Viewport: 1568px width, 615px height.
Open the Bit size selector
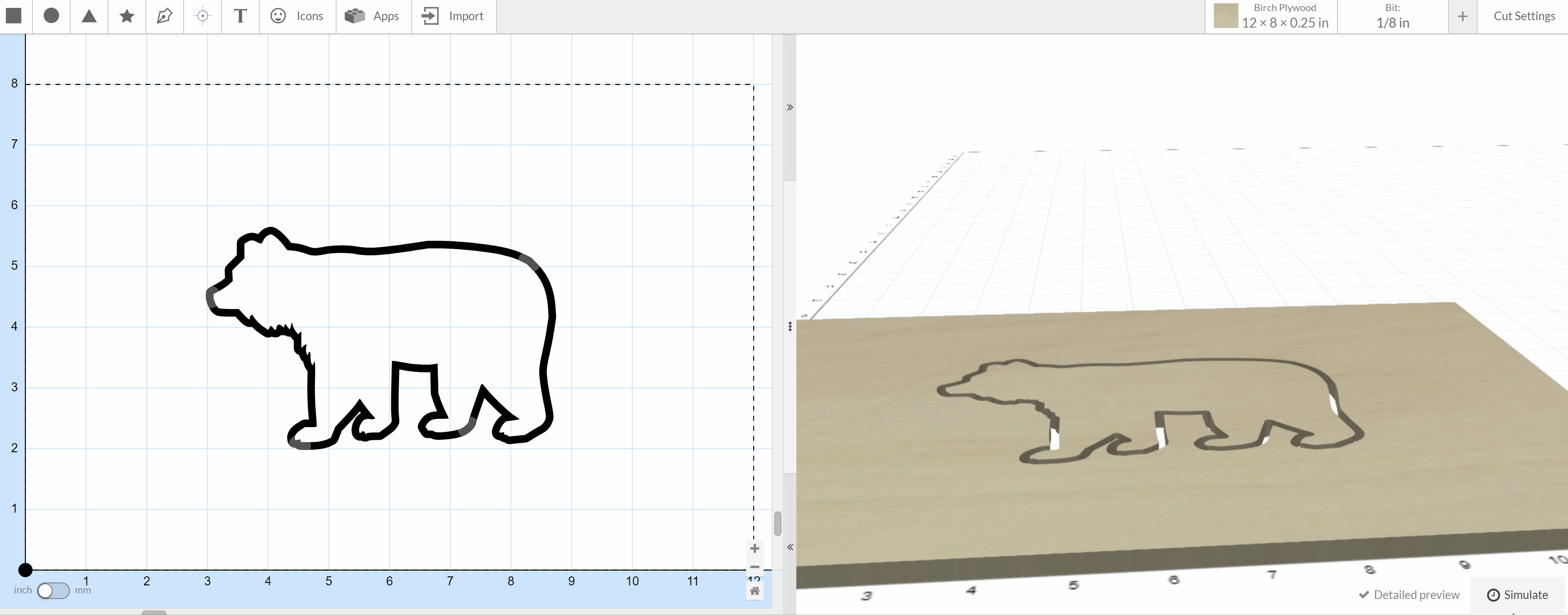(x=1393, y=16)
